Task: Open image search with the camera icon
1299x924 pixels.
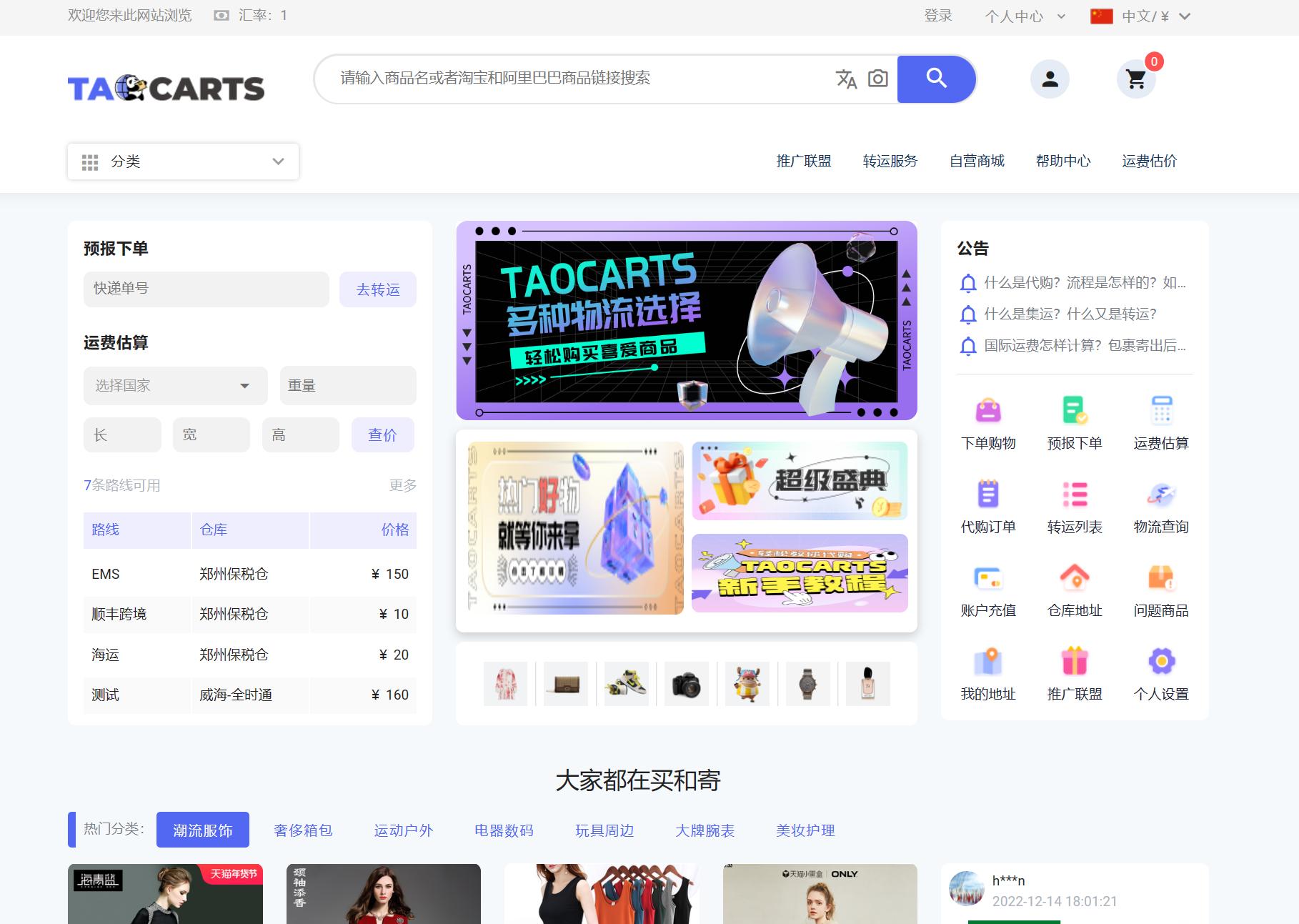Action: coord(877,79)
